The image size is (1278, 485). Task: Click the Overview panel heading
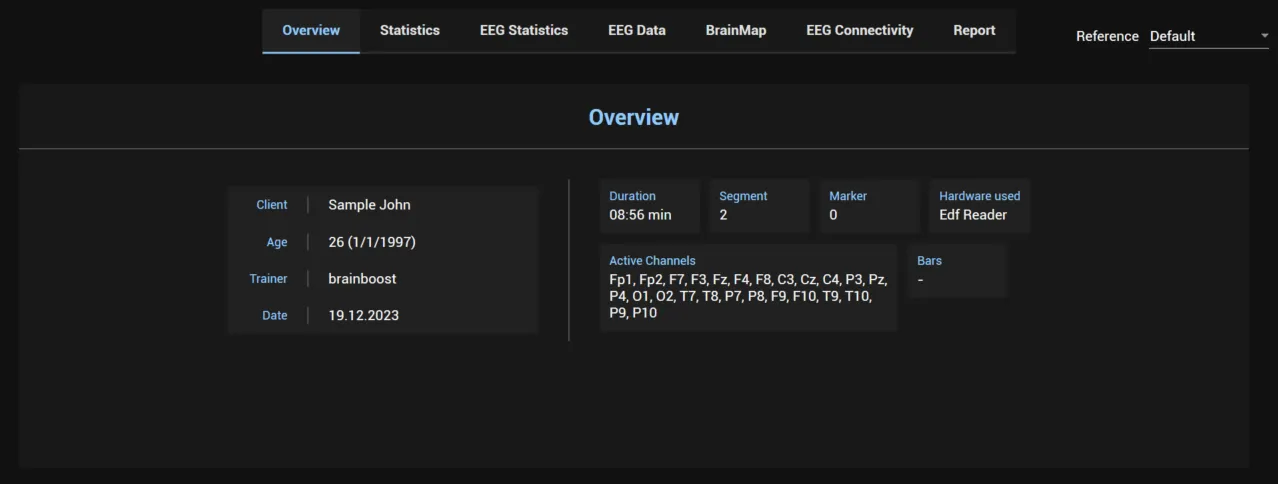634,117
